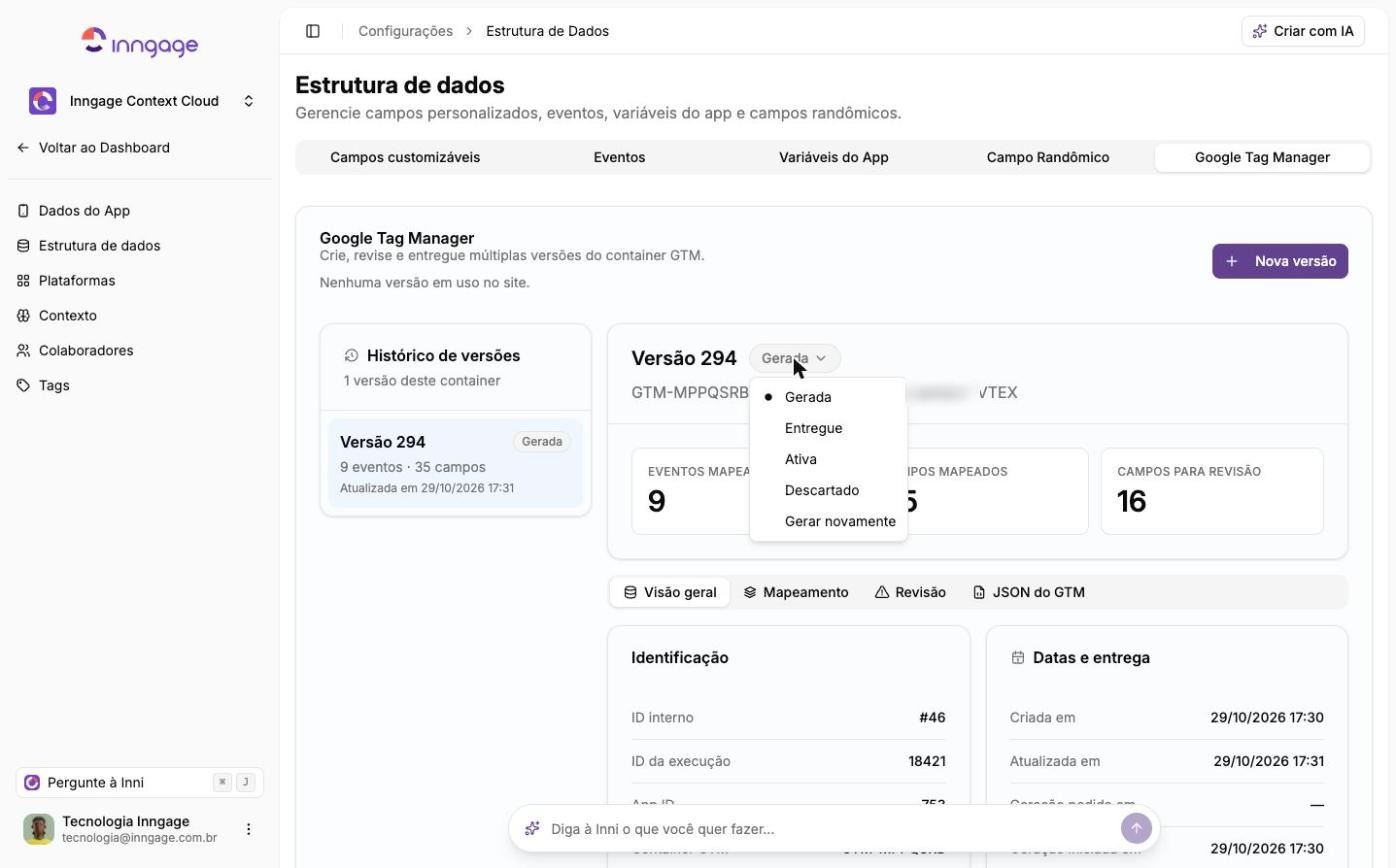Open the user options three-dot menu

click(249, 829)
